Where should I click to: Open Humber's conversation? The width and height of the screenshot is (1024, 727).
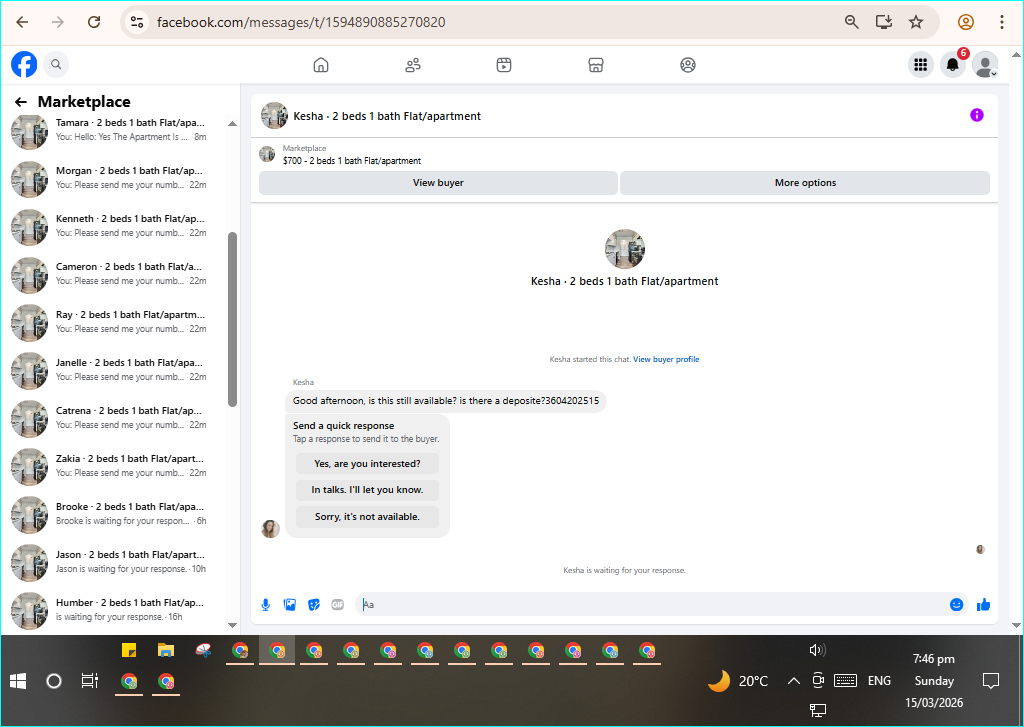coord(118,610)
